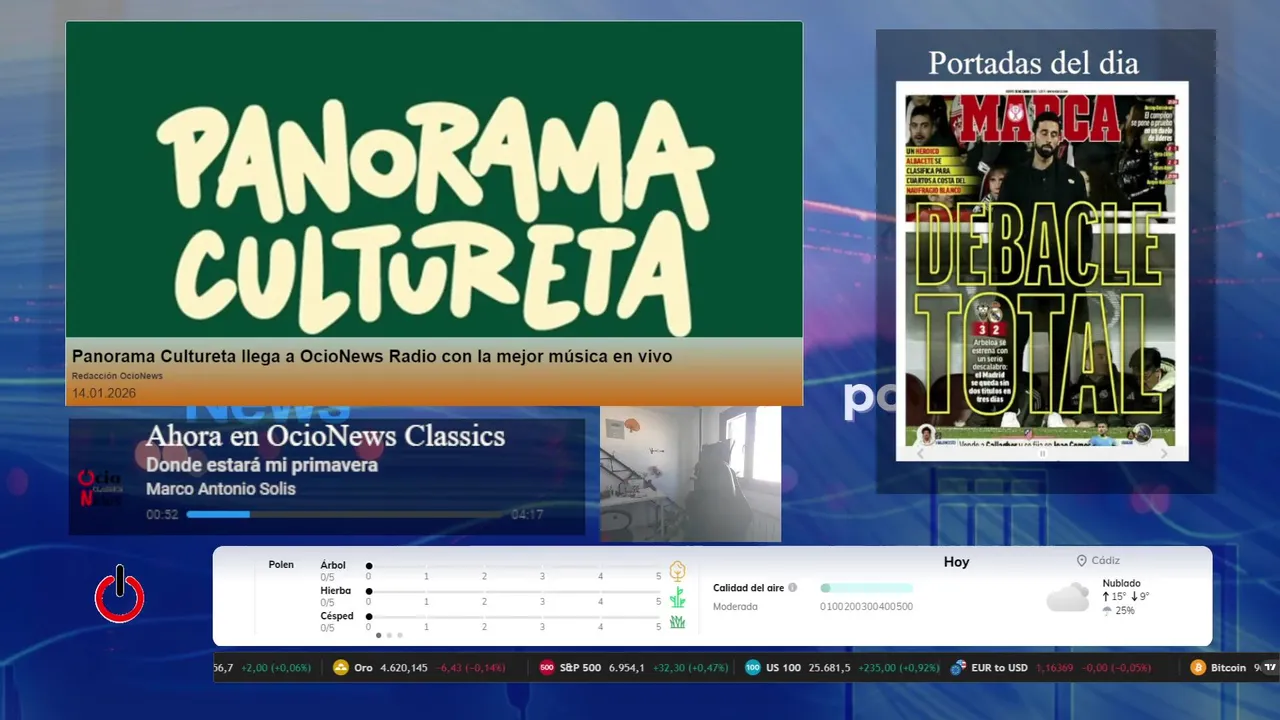Screen dimensions: 1280x720
Task: Click the S&P 500 change +32,30 (+0,47%)
Action: tap(690, 668)
